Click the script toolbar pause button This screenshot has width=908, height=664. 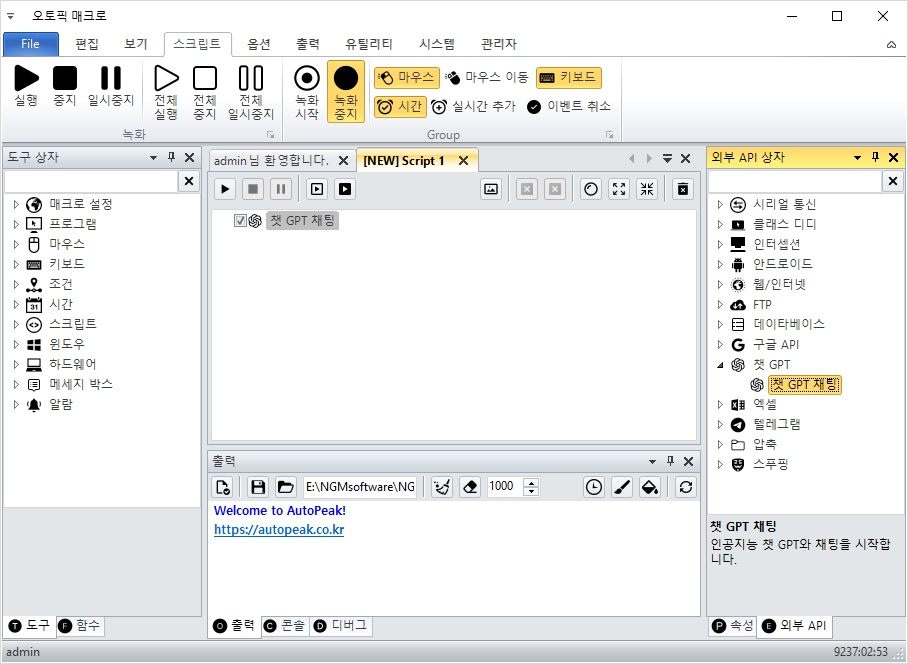click(281, 189)
